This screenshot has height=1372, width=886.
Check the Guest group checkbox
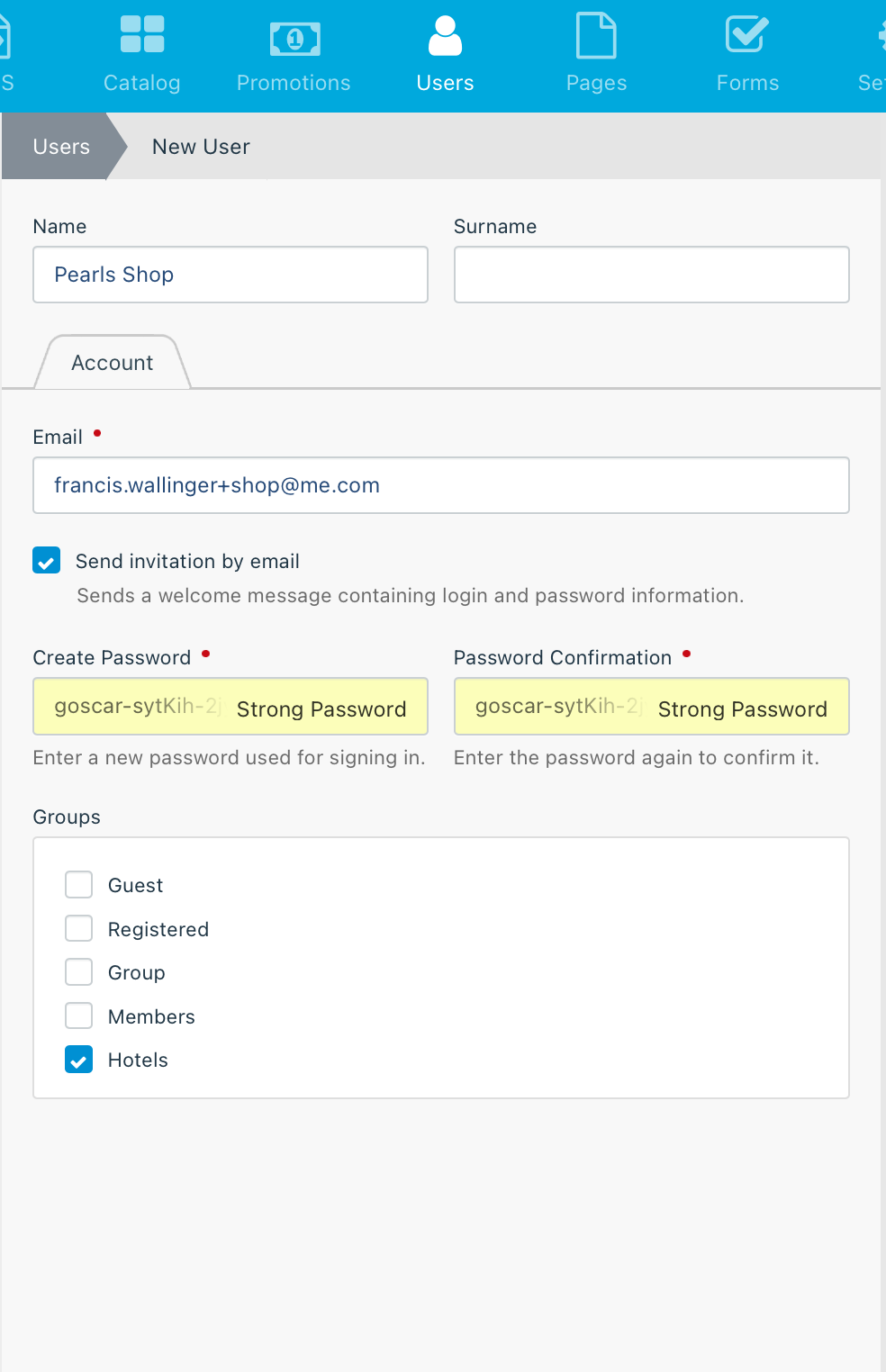[x=79, y=884]
